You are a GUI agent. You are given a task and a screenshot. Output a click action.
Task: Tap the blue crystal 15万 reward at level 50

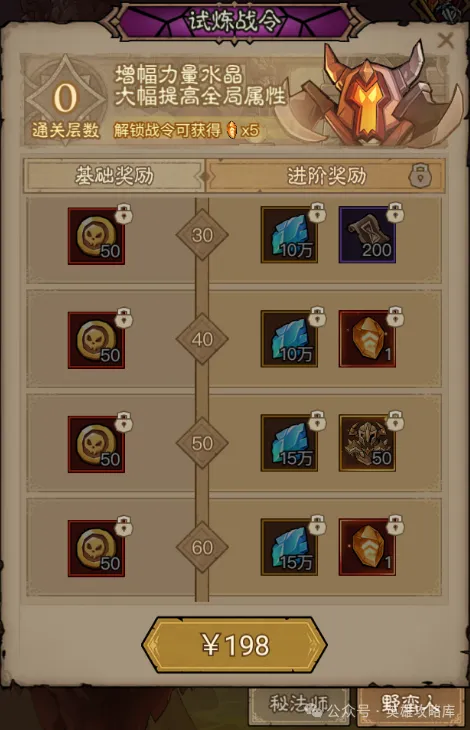click(x=289, y=443)
